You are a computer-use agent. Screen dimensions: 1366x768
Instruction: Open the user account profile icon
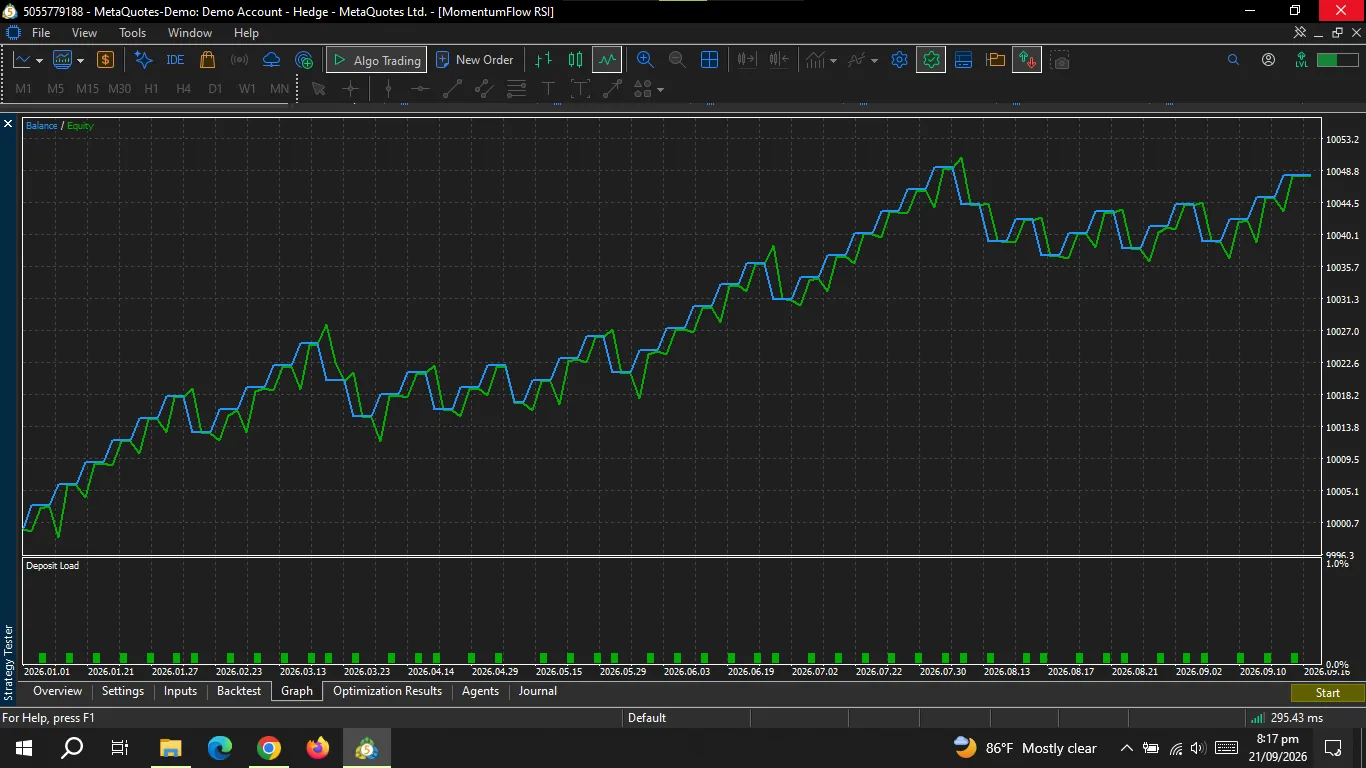1268,60
